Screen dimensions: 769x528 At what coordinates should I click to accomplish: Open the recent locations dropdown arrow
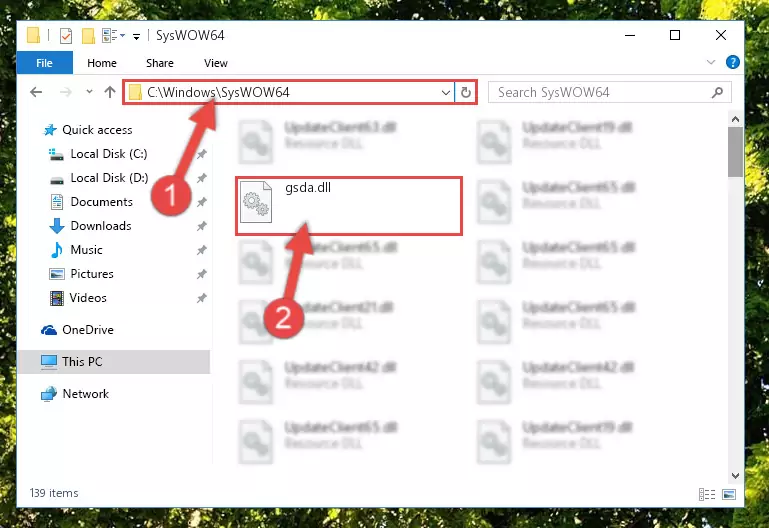coord(89,91)
